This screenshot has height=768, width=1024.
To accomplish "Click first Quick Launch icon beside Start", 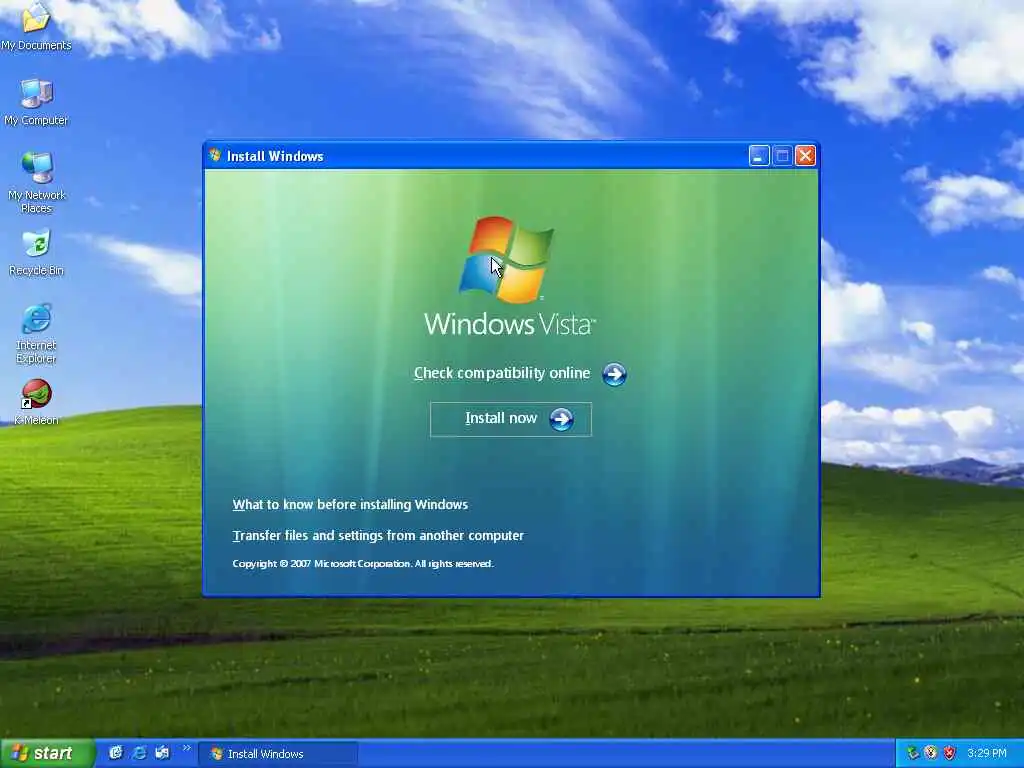I will 116,753.
